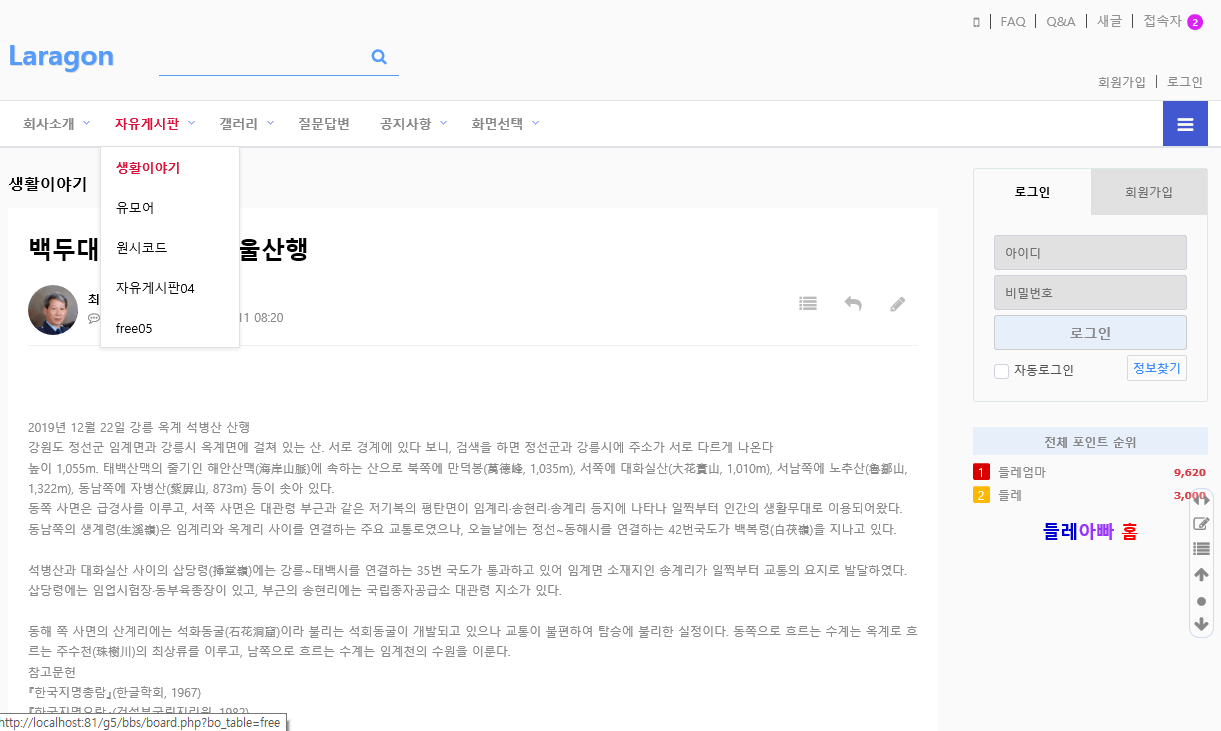Click the 로그인 submit button
This screenshot has width=1221, height=731.
[x=1090, y=333]
